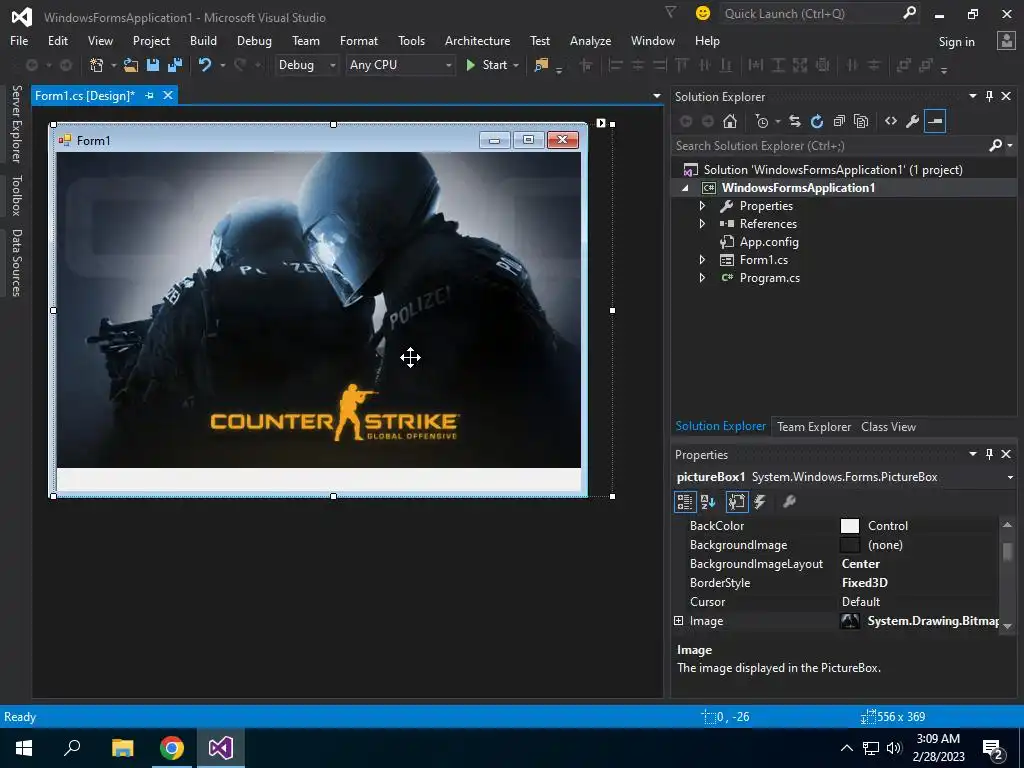
Task: Click the New Project toolbar icon
Action: tap(97, 65)
